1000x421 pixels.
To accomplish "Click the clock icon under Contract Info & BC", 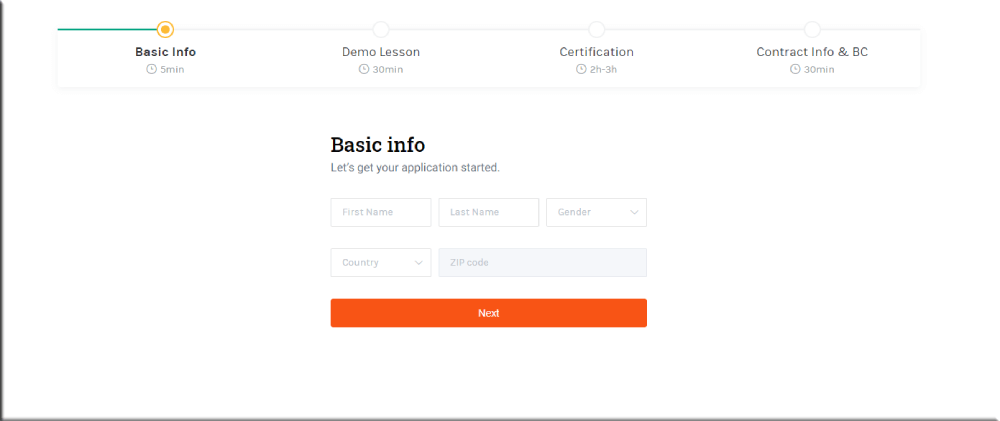I will point(795,69).
